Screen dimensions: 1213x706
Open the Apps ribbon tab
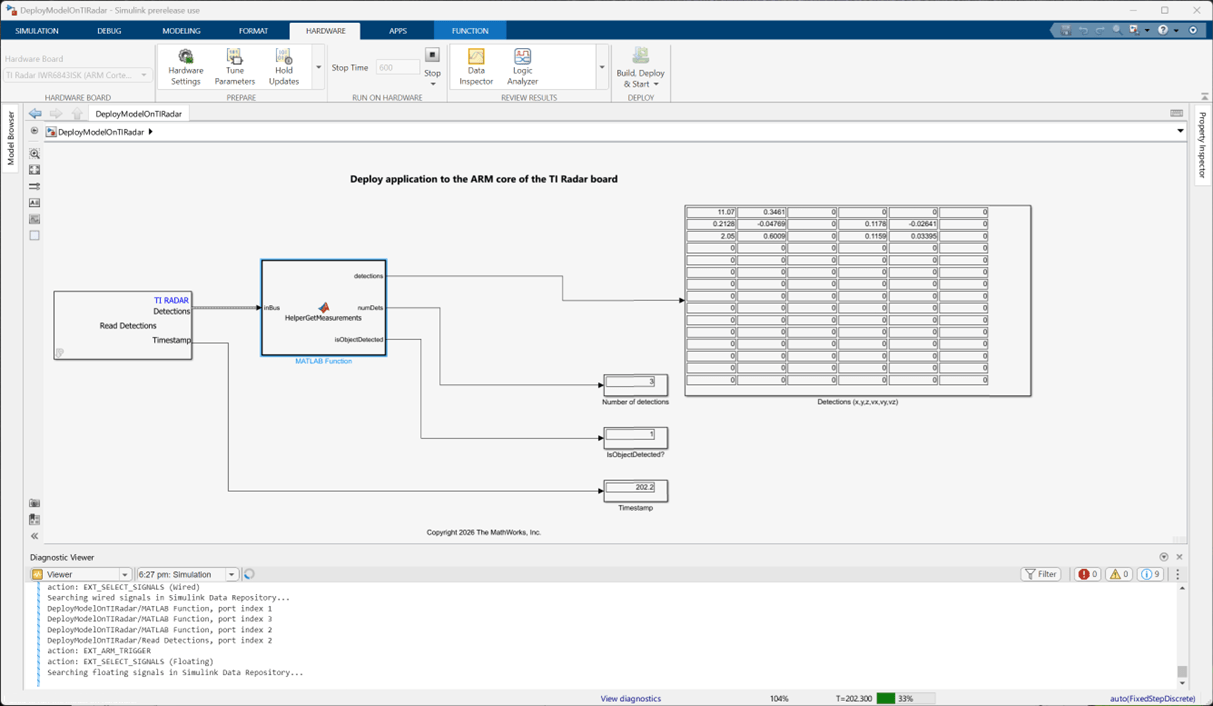tap(398, 31)
